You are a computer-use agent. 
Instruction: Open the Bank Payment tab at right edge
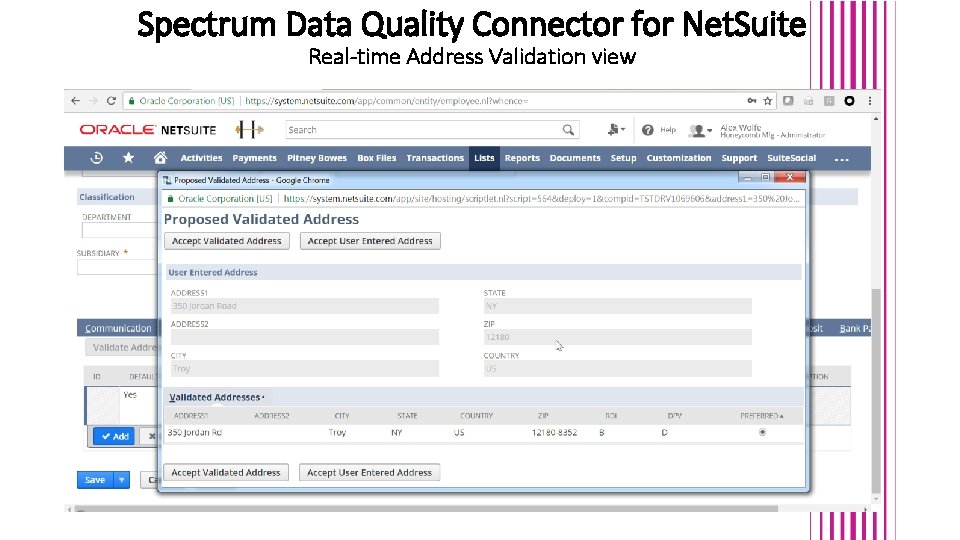(855, 329)
